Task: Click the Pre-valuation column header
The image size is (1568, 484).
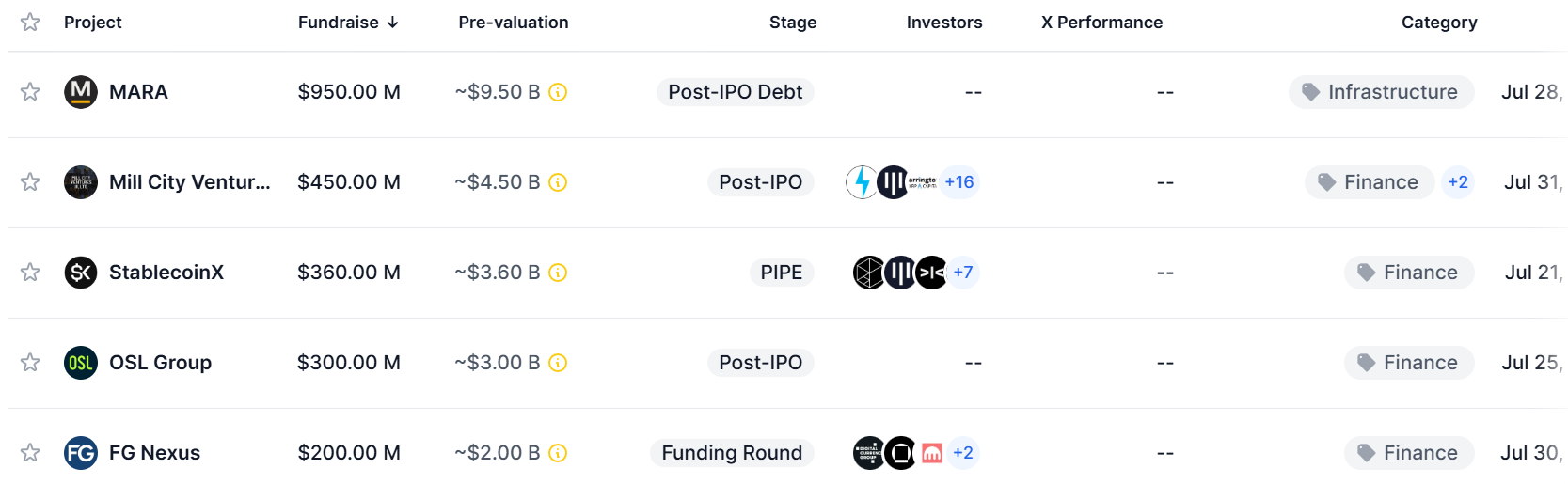Action: pos(514,23)
